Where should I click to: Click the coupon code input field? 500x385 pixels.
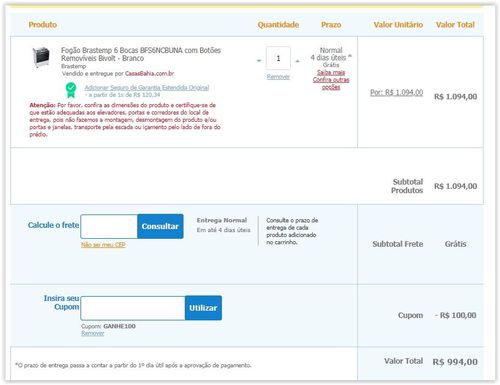coord(133,308)
